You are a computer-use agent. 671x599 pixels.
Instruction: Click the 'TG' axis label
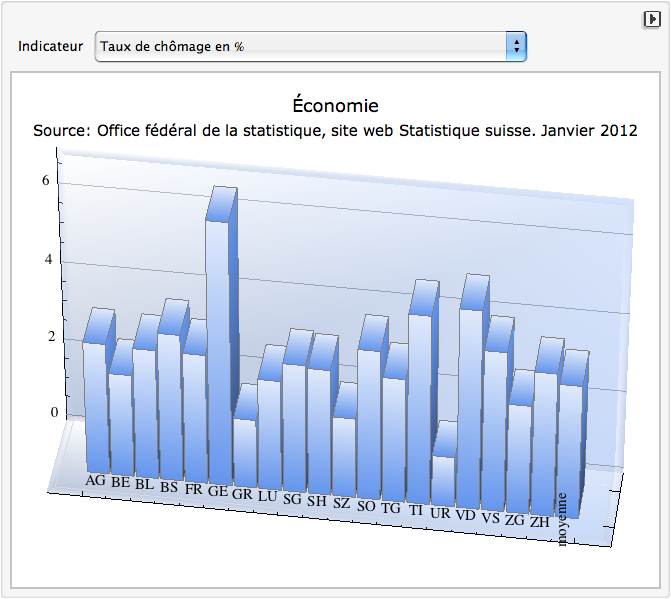pos(391,508)
